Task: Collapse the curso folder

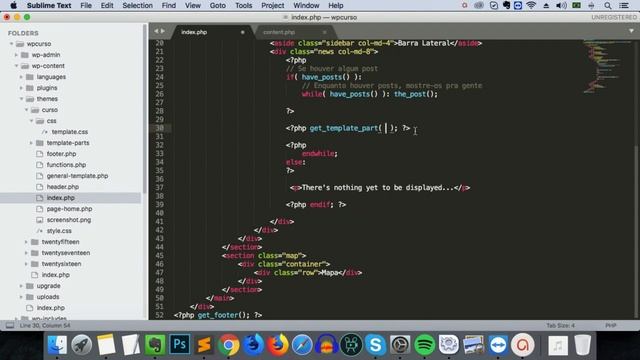Action: click(x=26, y=110)
